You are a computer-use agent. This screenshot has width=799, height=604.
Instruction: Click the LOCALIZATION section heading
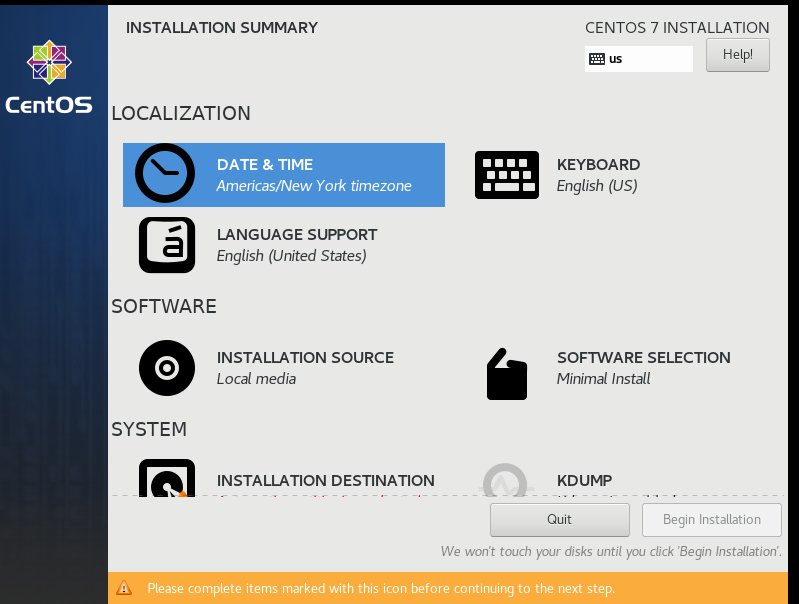(x=181, y=113)
